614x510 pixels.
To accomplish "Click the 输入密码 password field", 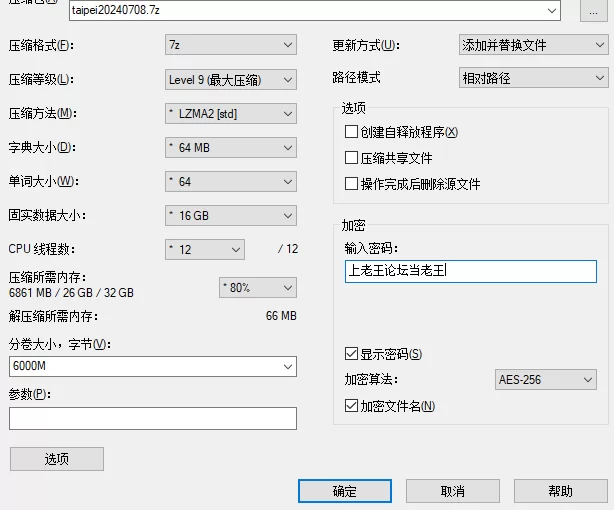I will [471, 271].
